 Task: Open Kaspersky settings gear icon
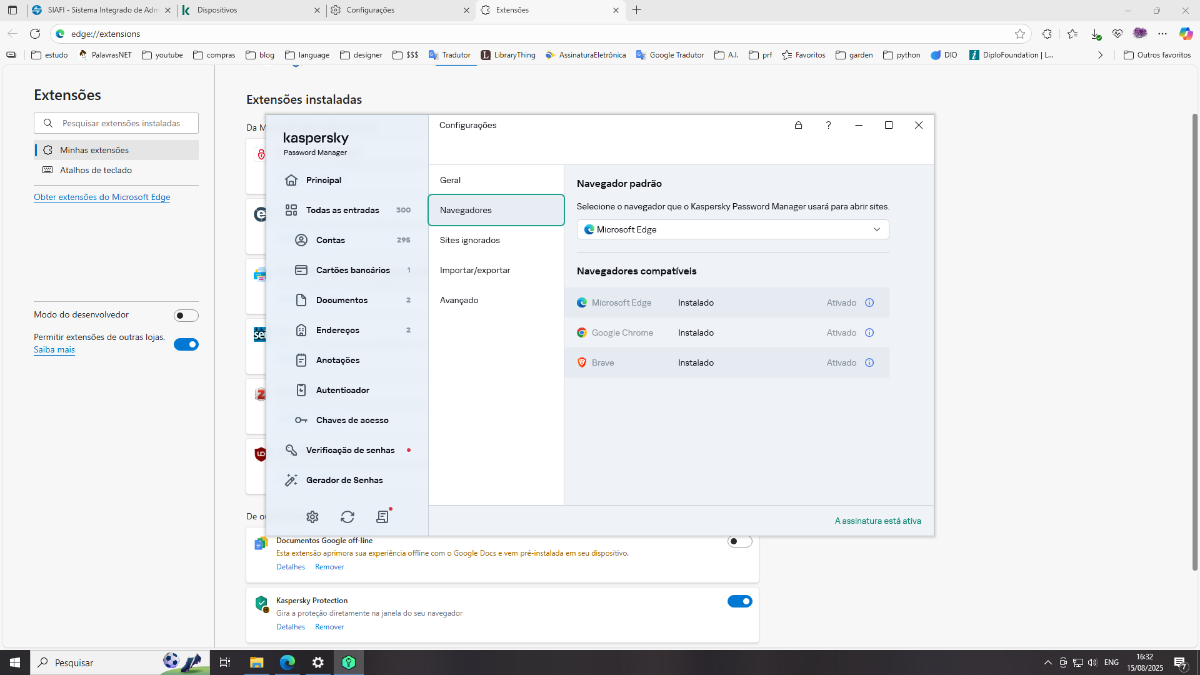pyautogui.click(x=312, y=517)
